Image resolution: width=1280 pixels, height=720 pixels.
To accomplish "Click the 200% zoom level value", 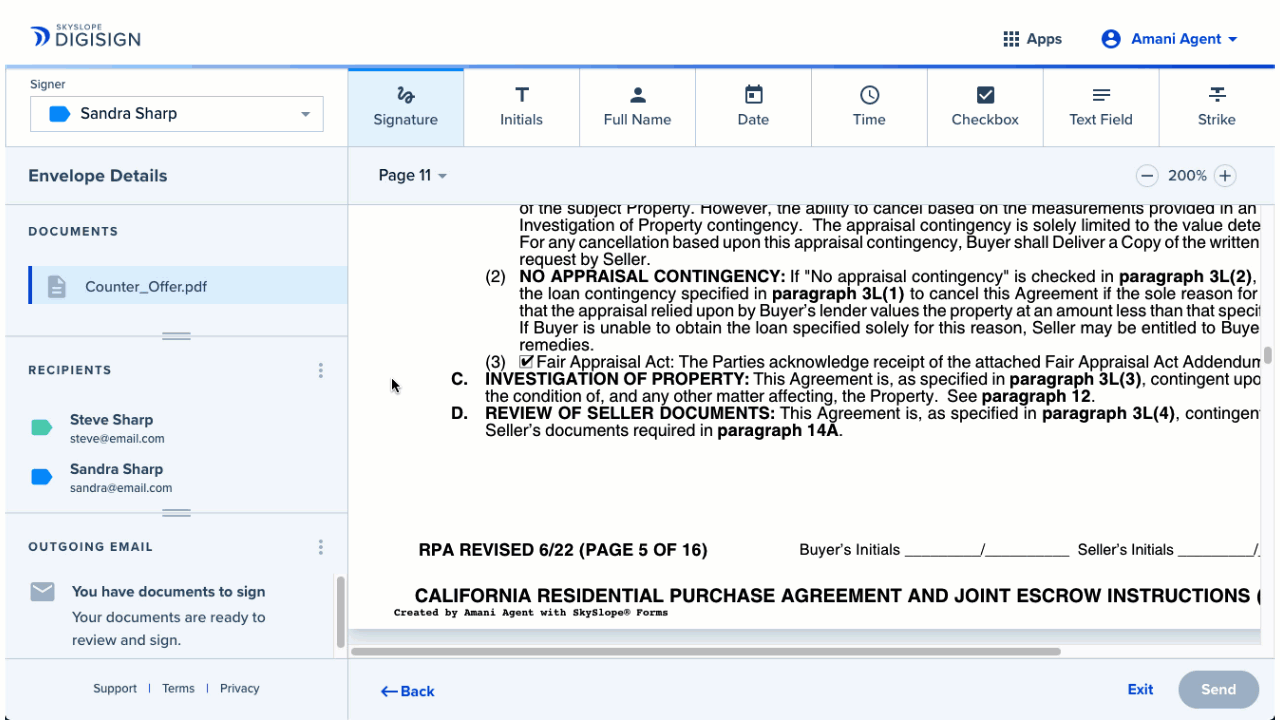I will [1187, 176].
